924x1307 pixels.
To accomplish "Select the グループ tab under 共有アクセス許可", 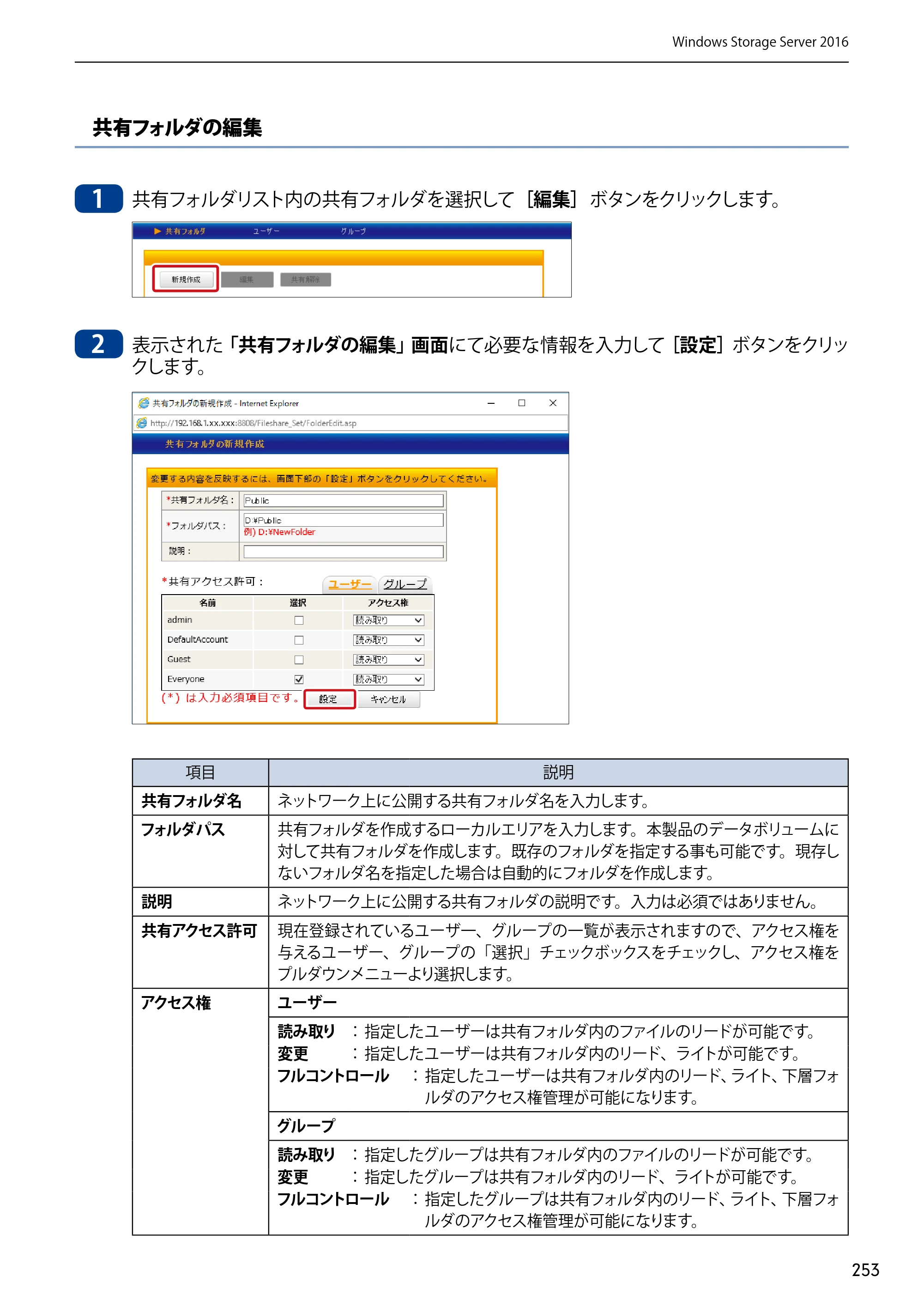I will (x=405, y=584).
